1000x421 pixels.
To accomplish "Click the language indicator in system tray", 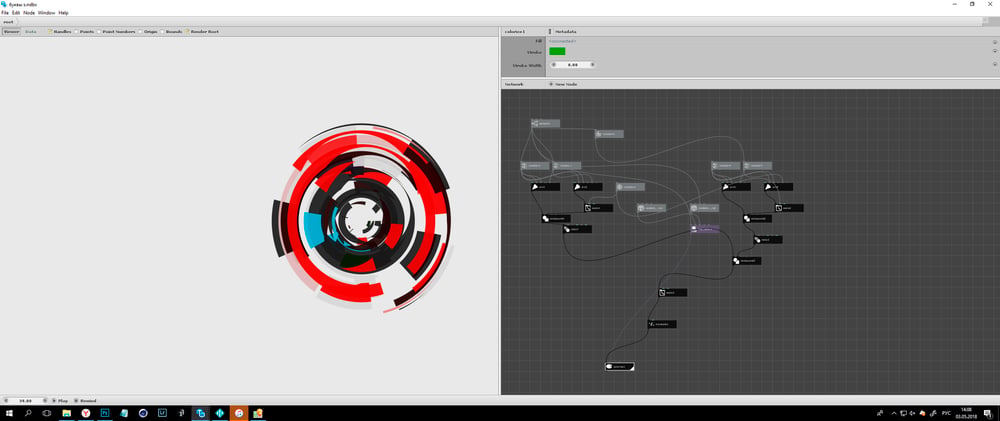I will 946,413.
